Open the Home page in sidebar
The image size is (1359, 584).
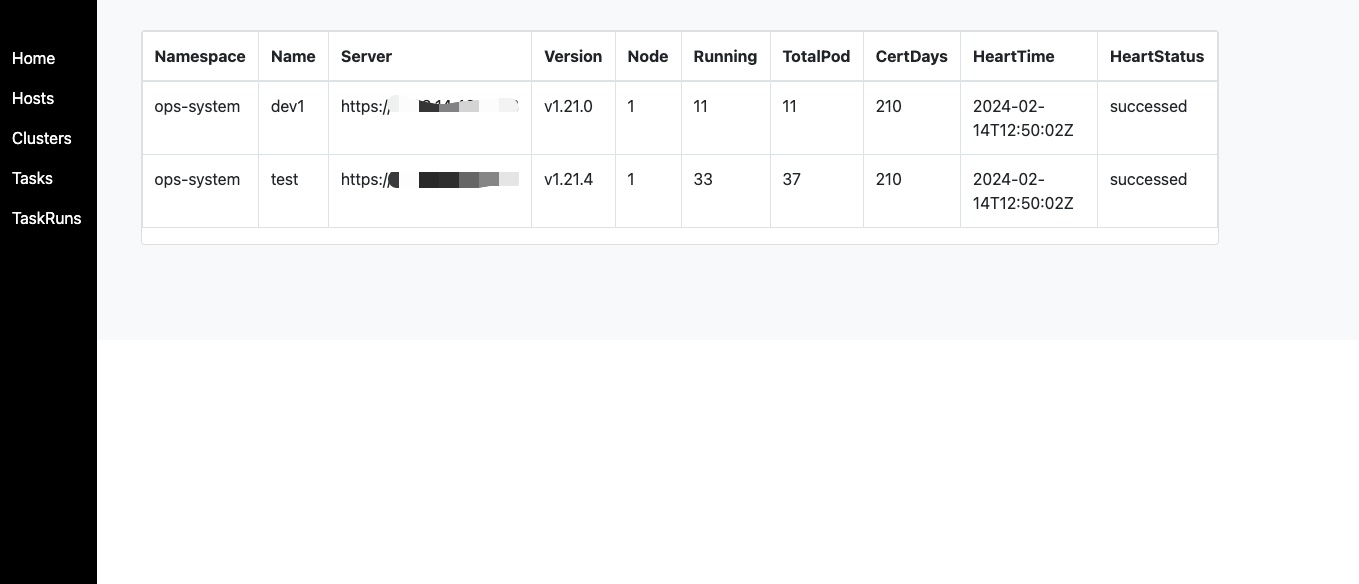click(33, 58)
